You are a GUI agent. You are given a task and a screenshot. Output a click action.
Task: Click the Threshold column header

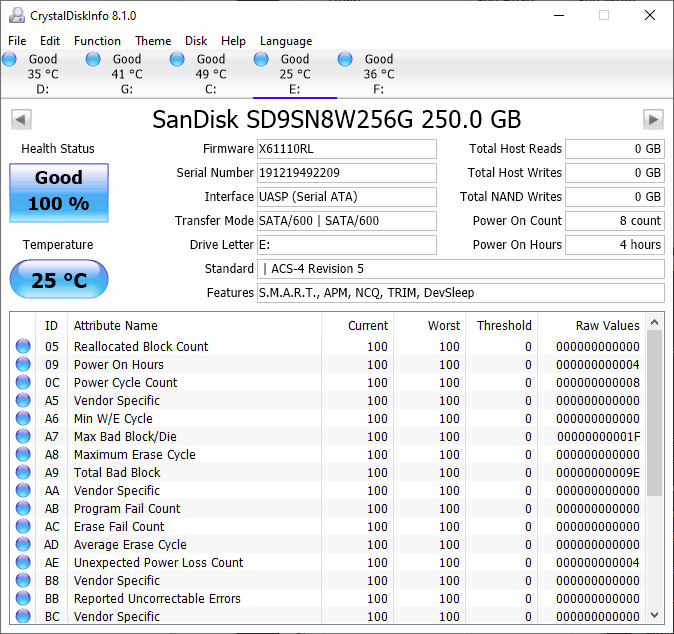(502, 325)
